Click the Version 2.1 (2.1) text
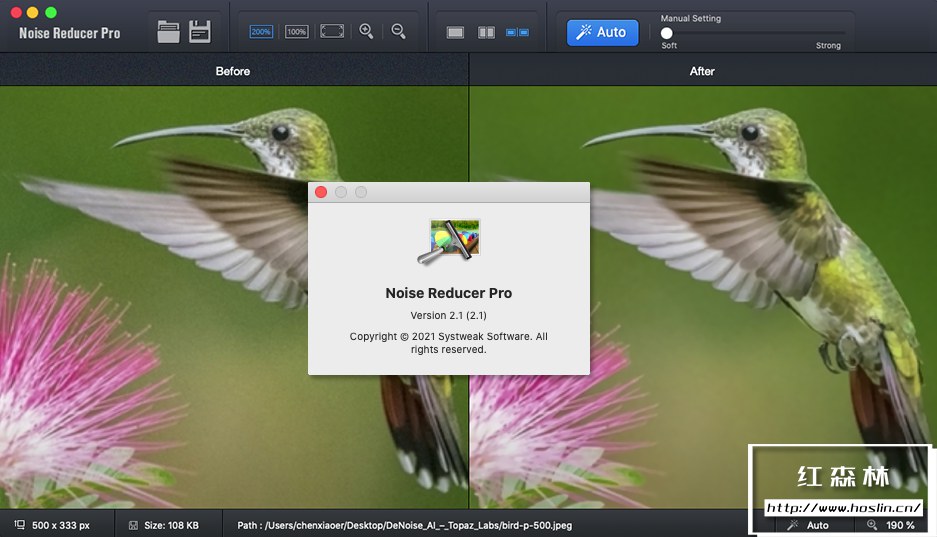 (x=448, y=315)
